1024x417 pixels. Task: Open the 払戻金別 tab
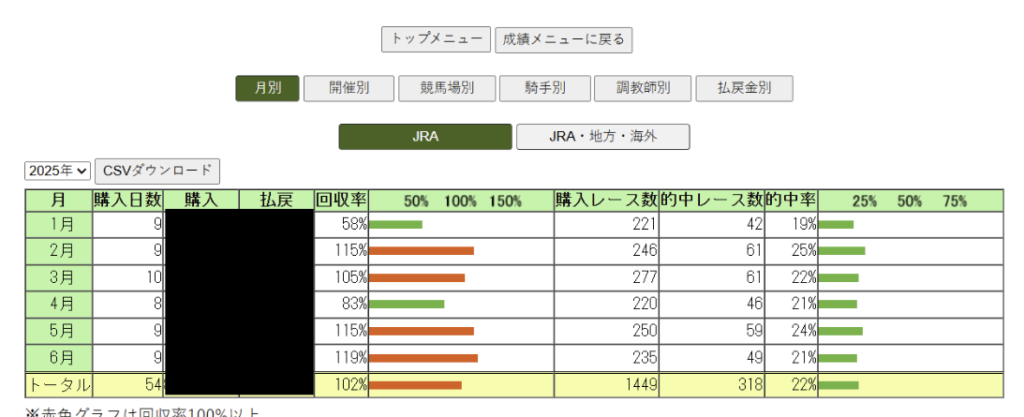pyautogui.click(x=744, y=88)
